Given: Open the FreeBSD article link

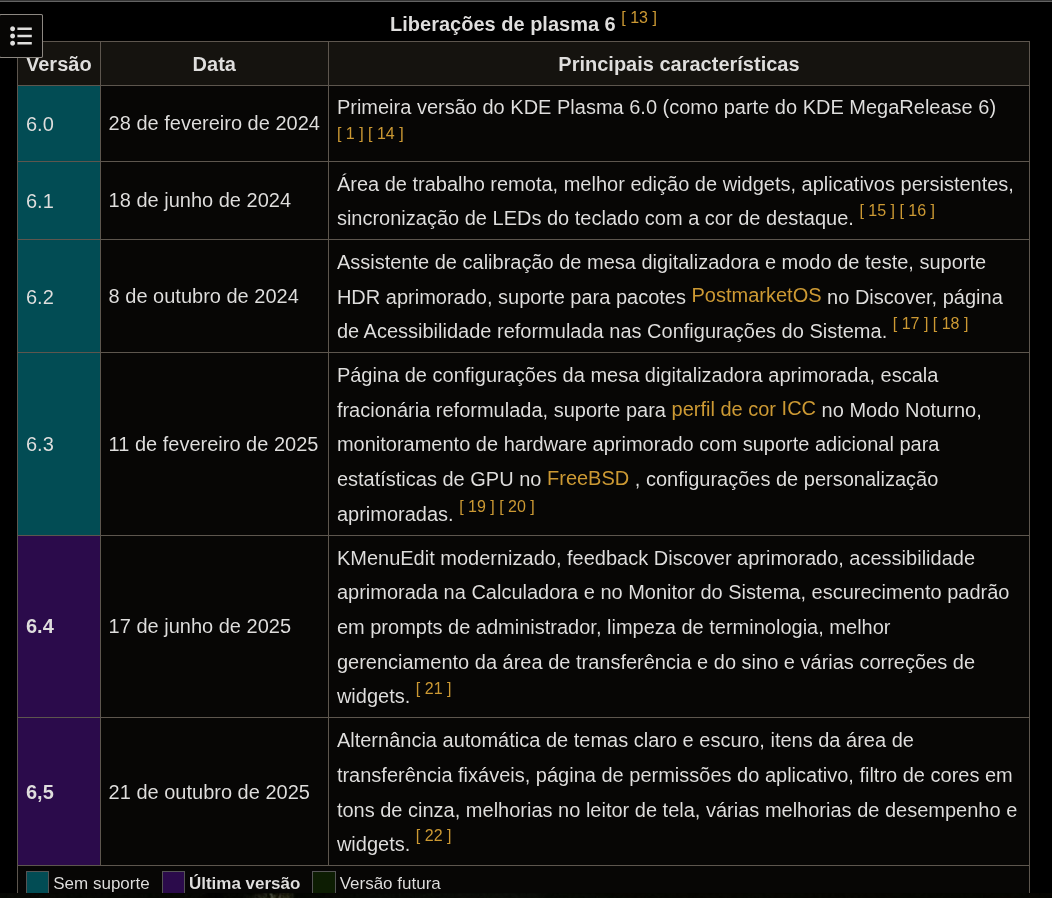Looking at the screenshot, I should 588,478.
